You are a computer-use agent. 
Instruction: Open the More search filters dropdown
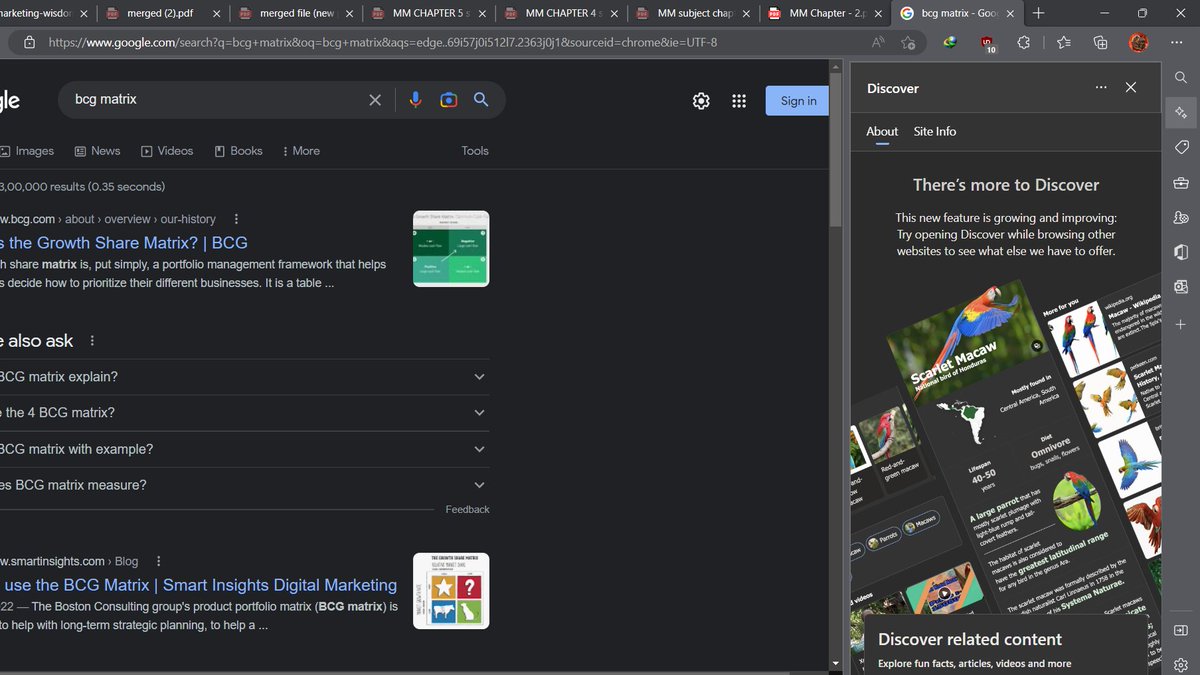[x=301, y=151]
